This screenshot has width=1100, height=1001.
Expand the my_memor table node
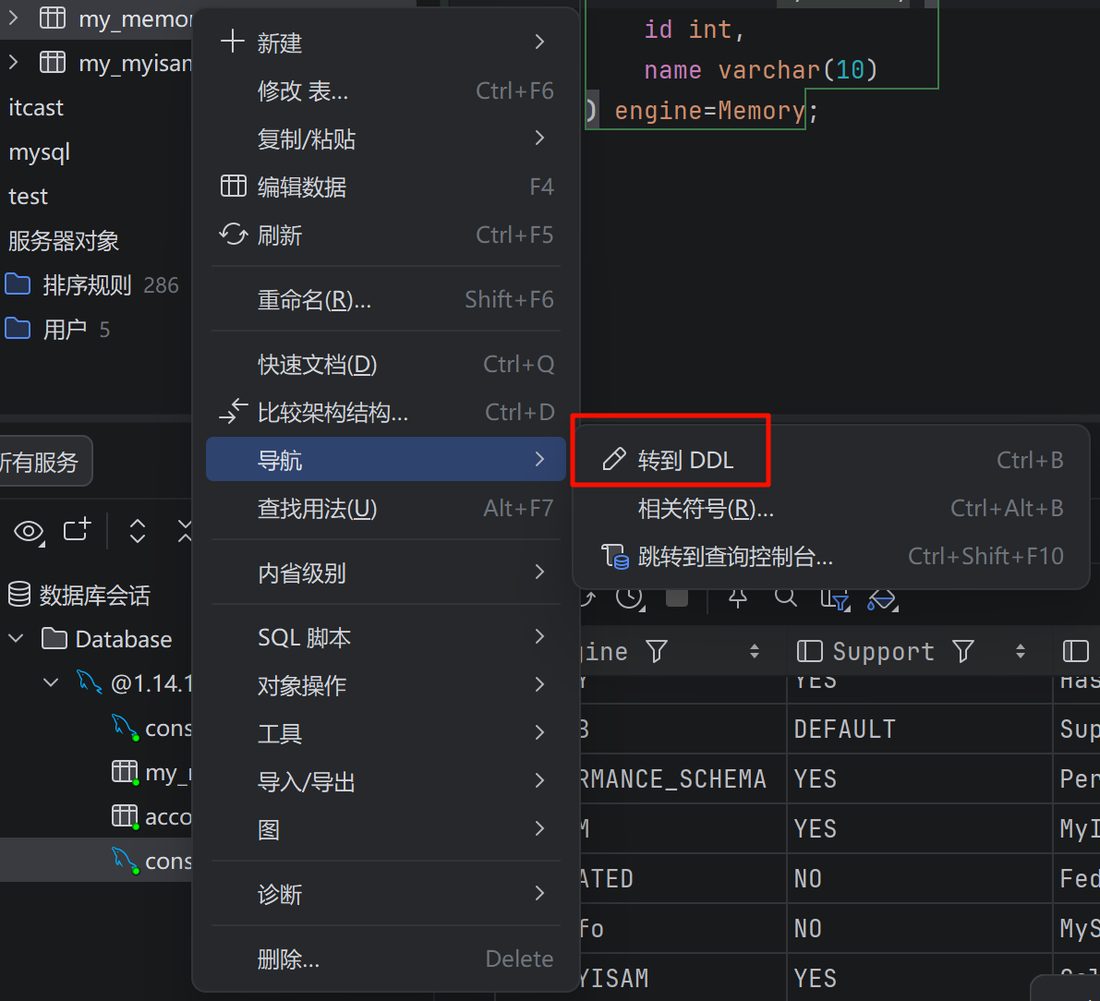(x=14, y=18)
